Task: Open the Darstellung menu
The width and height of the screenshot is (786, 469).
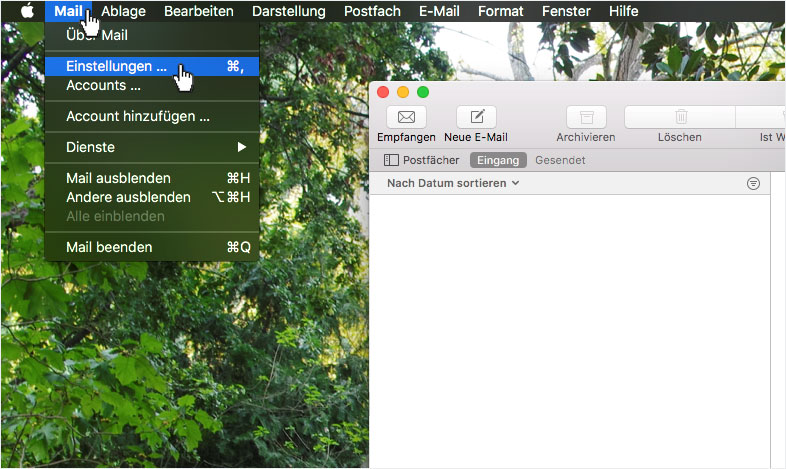Action: pyautogui.click(x=289, y=11)
